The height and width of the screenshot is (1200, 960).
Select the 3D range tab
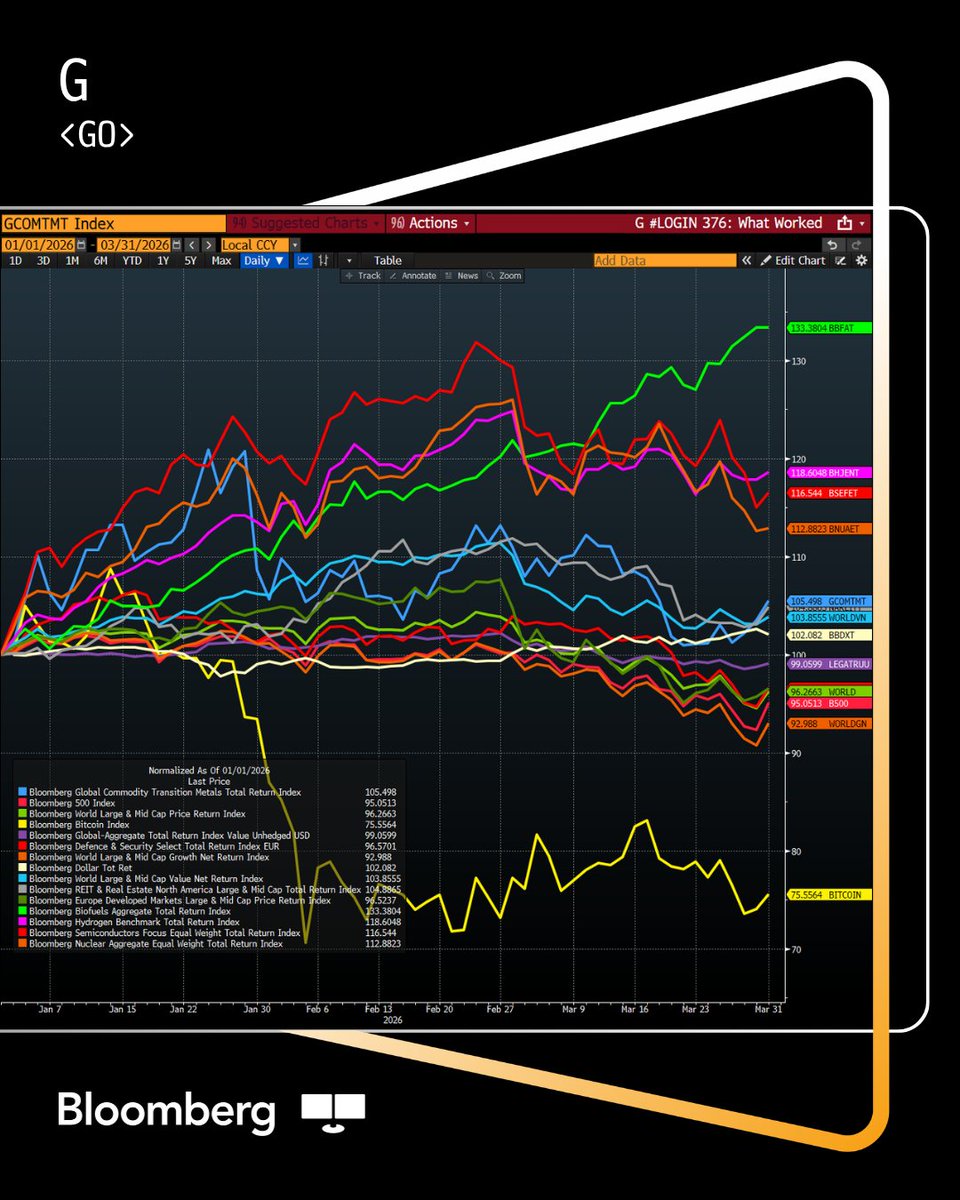[x=43, y=260]
